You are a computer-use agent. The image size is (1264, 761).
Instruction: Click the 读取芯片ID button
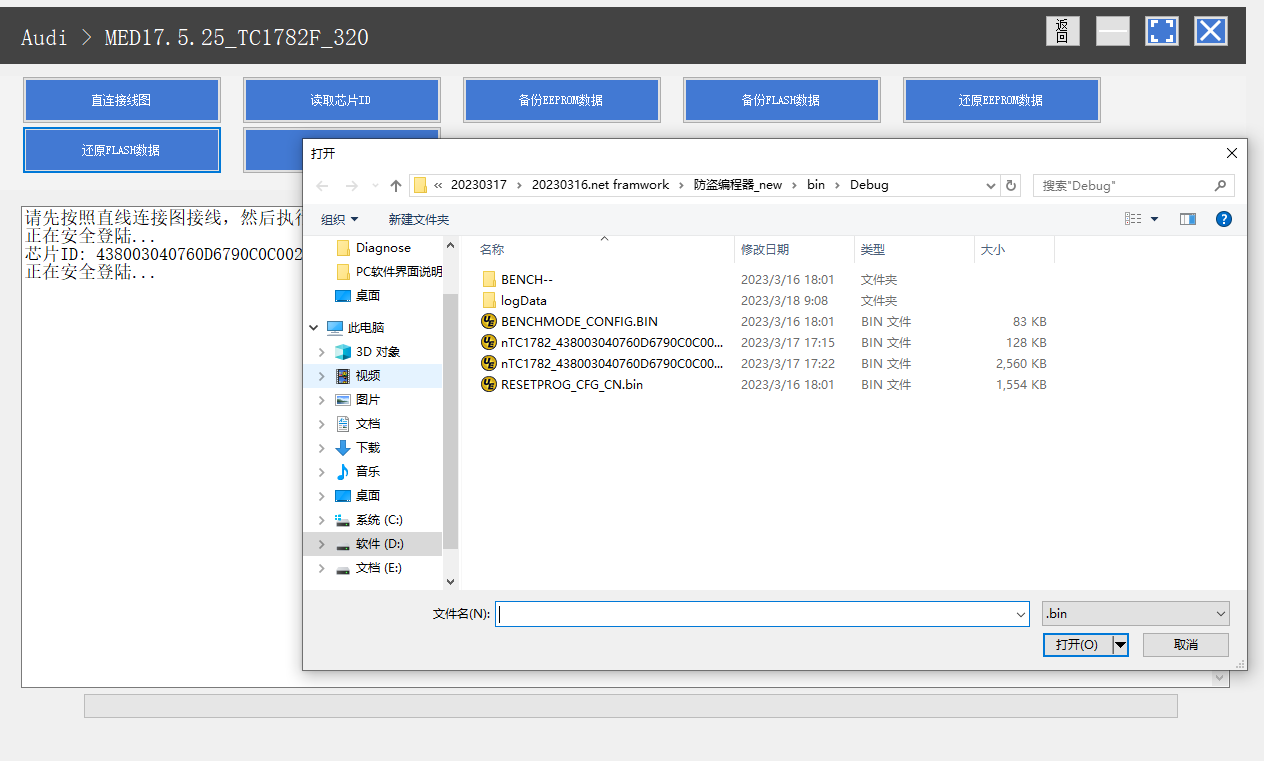[341, 100]
